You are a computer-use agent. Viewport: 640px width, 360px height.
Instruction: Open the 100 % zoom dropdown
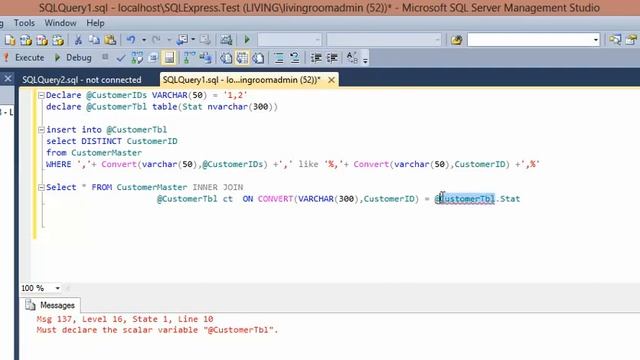(x=58, y=288)
